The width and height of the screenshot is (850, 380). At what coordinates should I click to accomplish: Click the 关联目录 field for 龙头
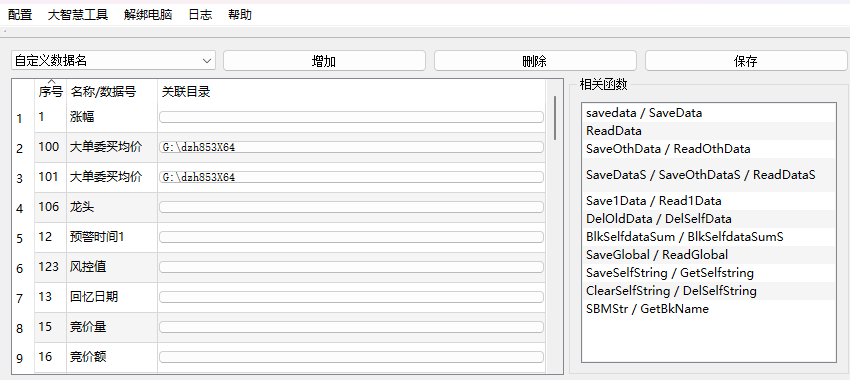(351, 207)
